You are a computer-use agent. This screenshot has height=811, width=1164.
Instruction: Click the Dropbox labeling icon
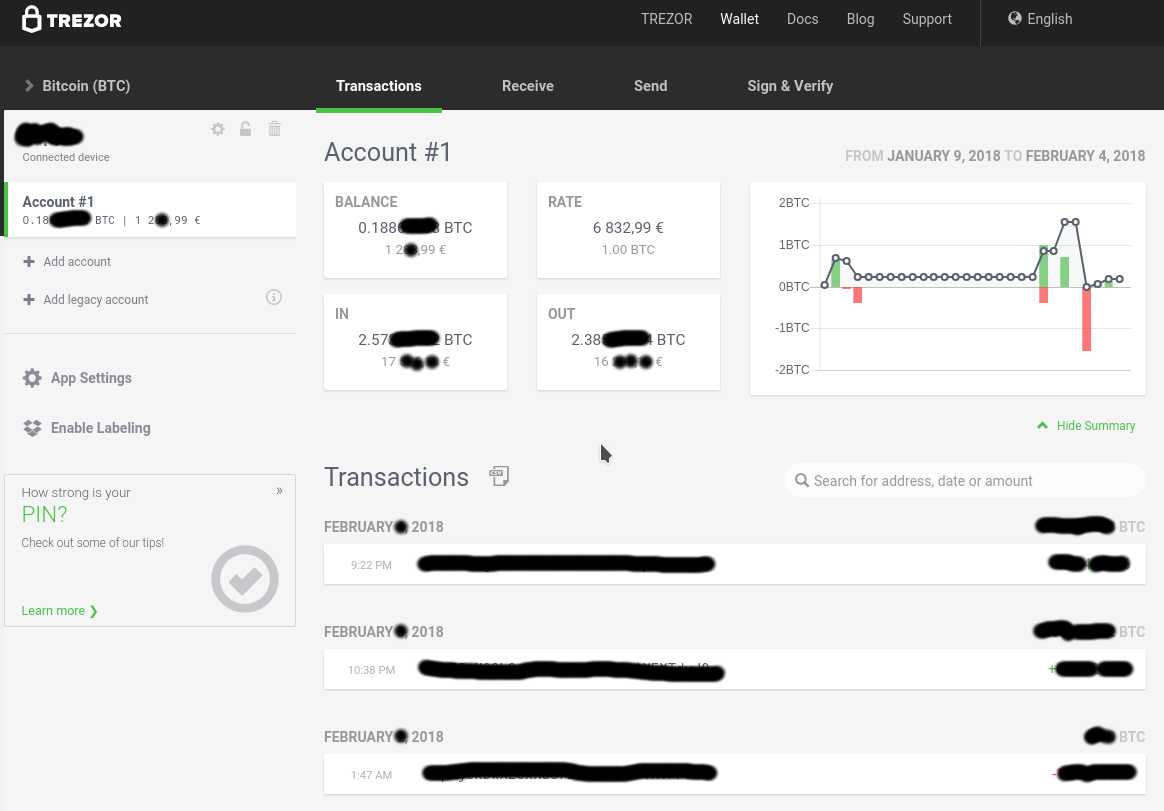click(x=32, y=429)
